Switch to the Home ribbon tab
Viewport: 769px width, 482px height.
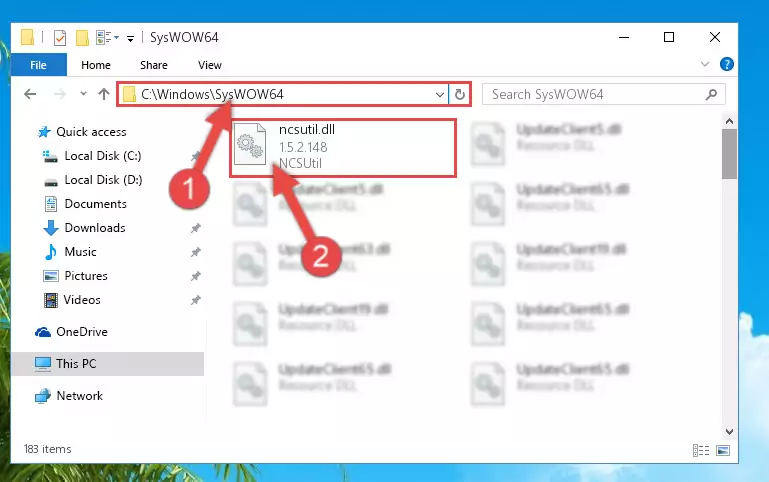pos(96,65)
